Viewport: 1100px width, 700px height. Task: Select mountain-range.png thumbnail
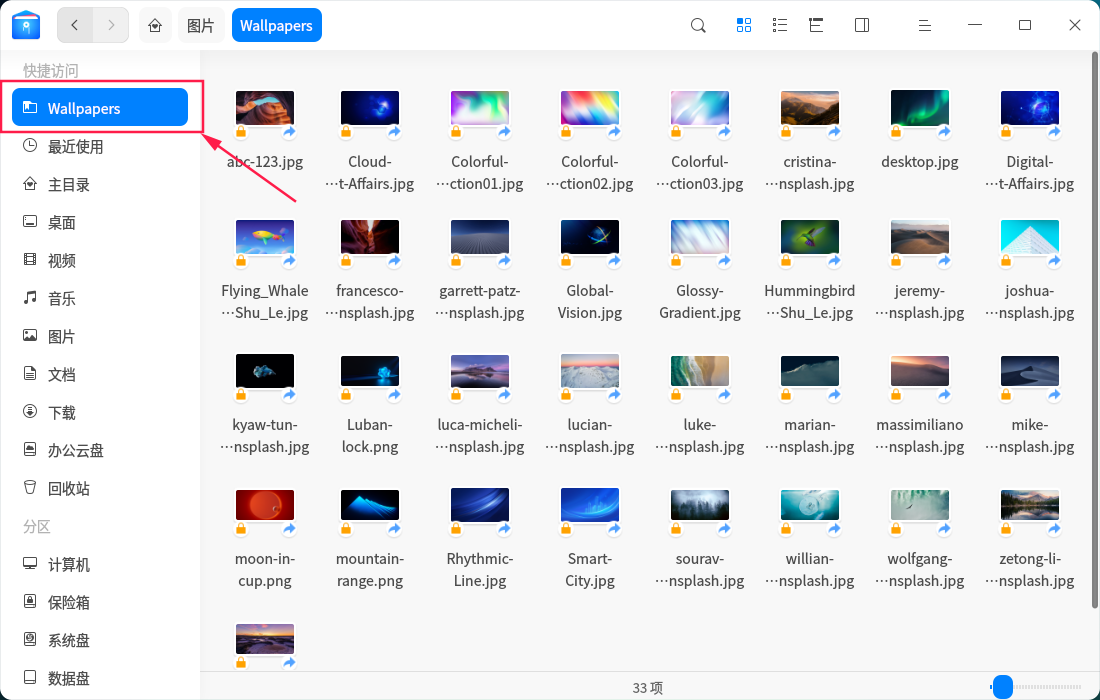coord(370,505)
